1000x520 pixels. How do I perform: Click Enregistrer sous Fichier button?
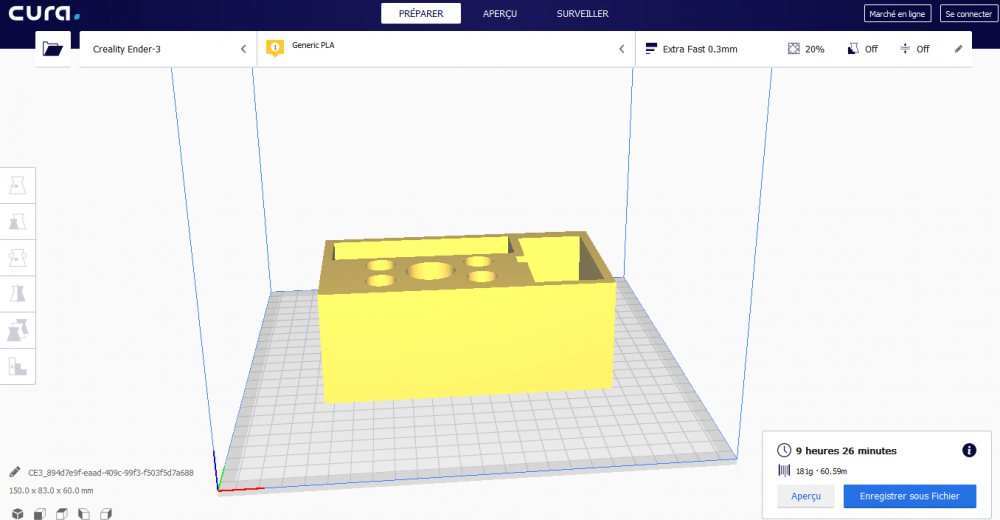tap(909, 496)
